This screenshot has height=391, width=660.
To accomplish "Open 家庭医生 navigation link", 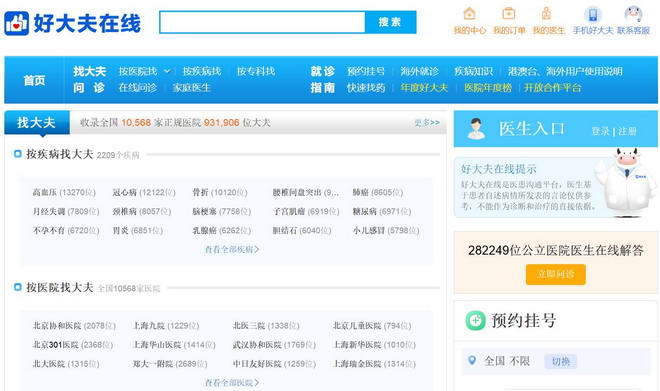I will click(192, 88).
